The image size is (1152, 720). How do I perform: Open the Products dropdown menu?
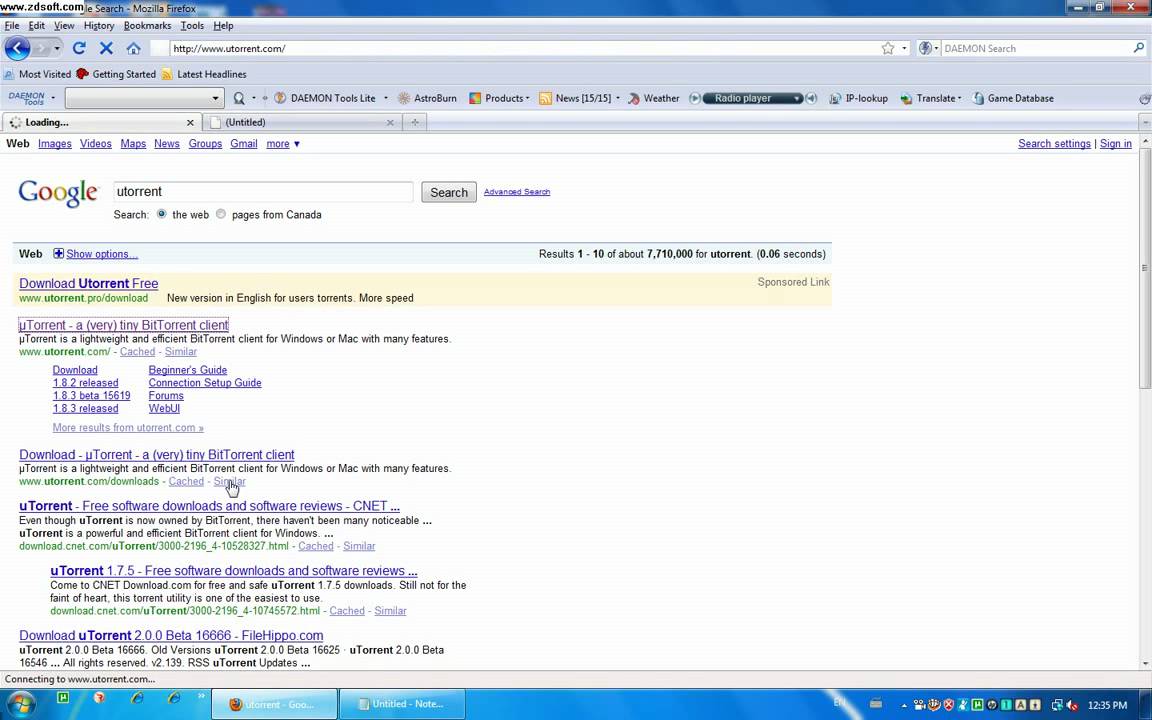pyautogui.click(x=500, y=98)
